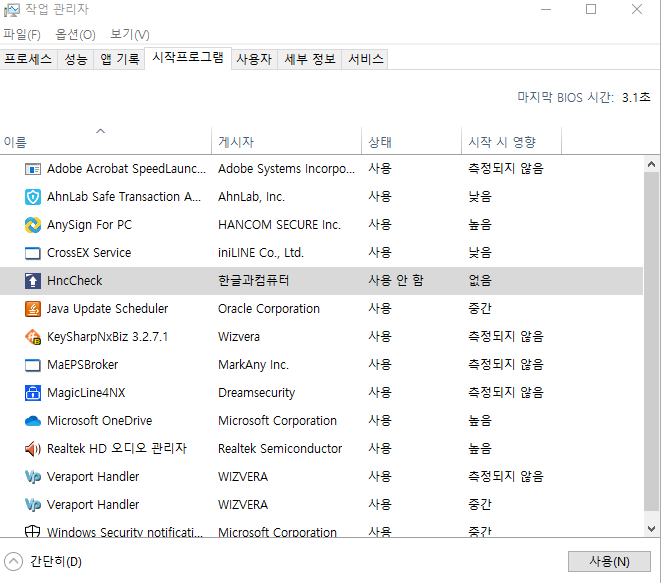
Task: Sort by the 상태 column header
Action: [x=411, y=141]
